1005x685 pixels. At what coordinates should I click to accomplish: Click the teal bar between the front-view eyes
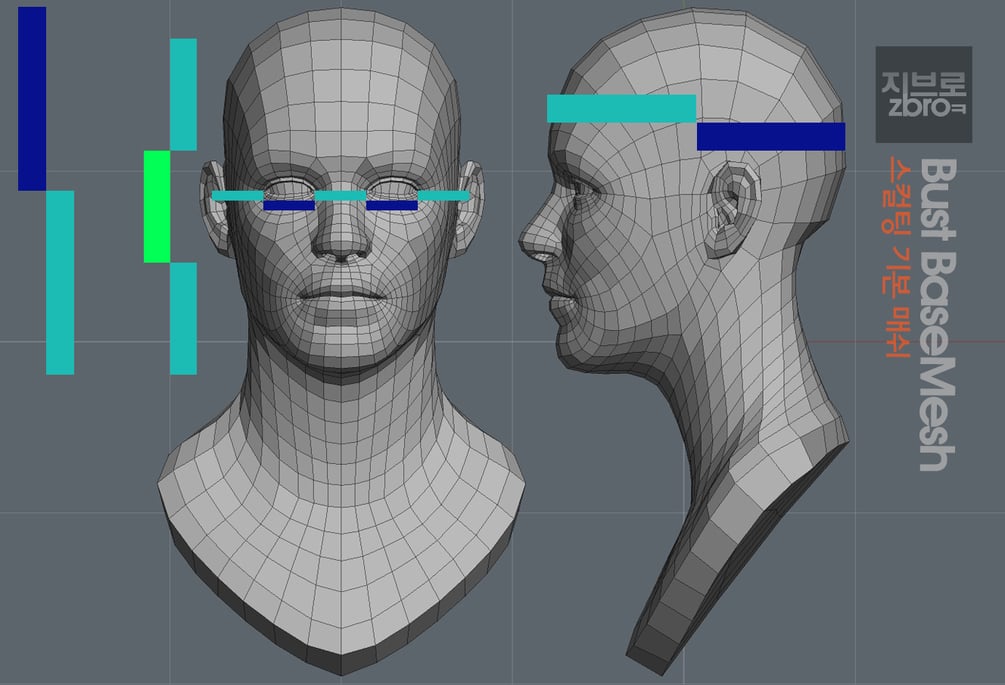pos(340,195)
